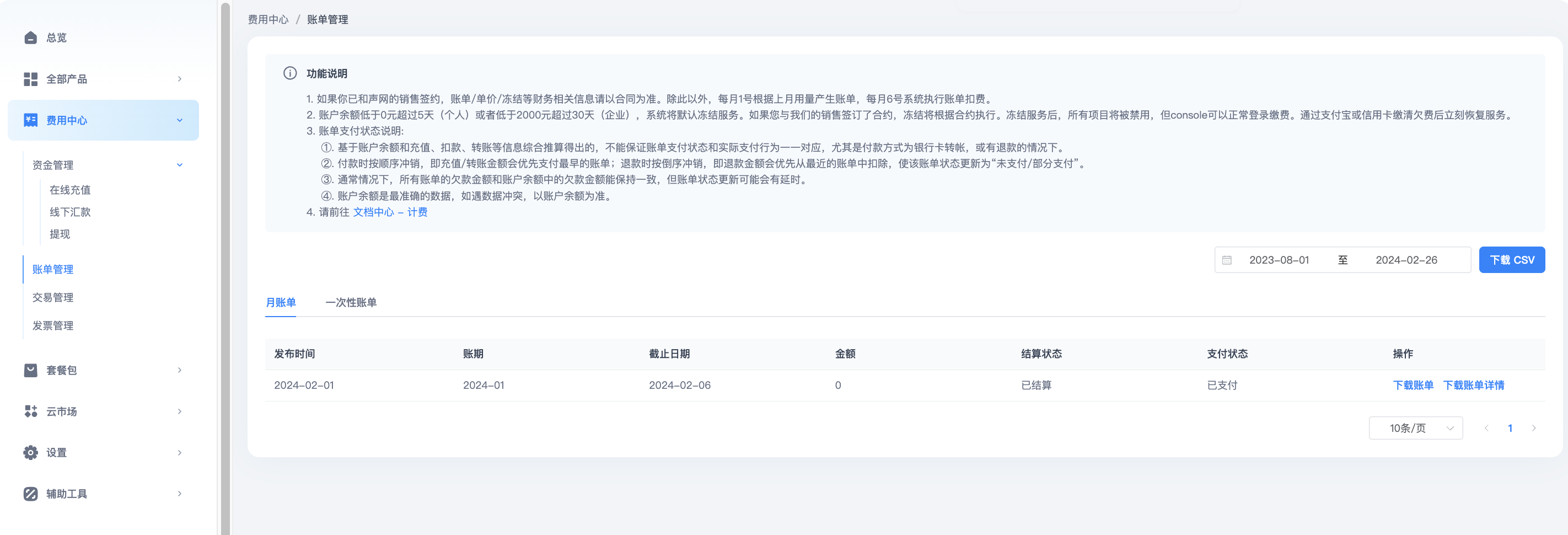Click 下载账单 link for 2024-01
Screen dimensions: 1568x535
1413,386
